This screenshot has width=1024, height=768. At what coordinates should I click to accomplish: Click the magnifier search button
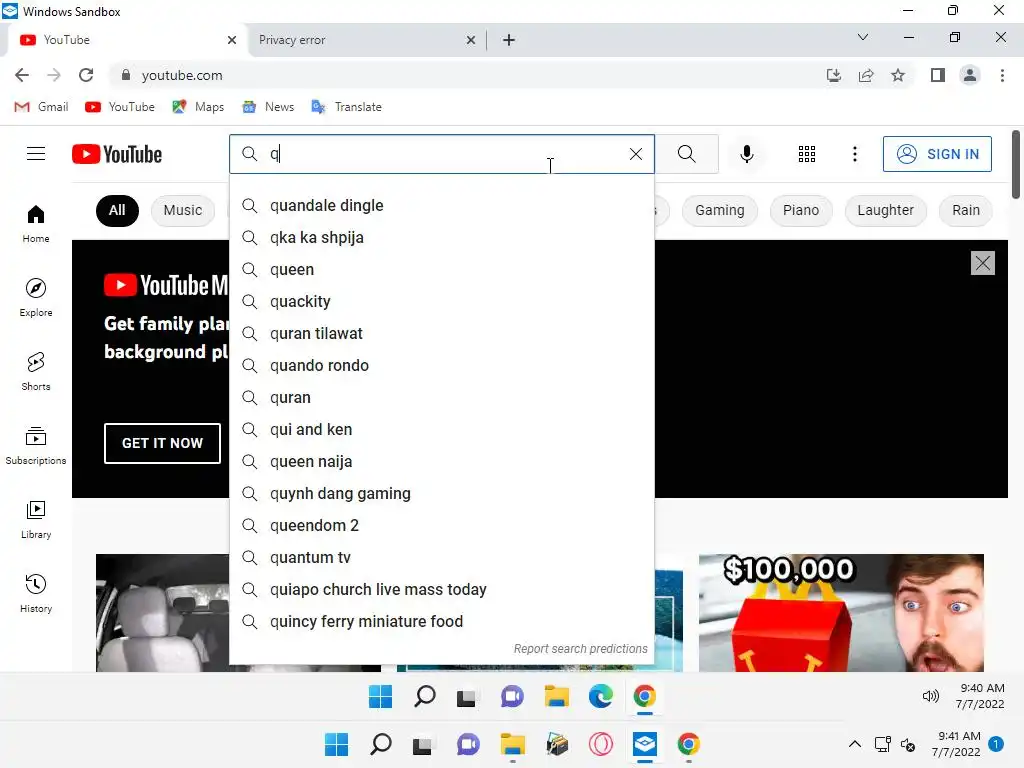tap(686, 154)
